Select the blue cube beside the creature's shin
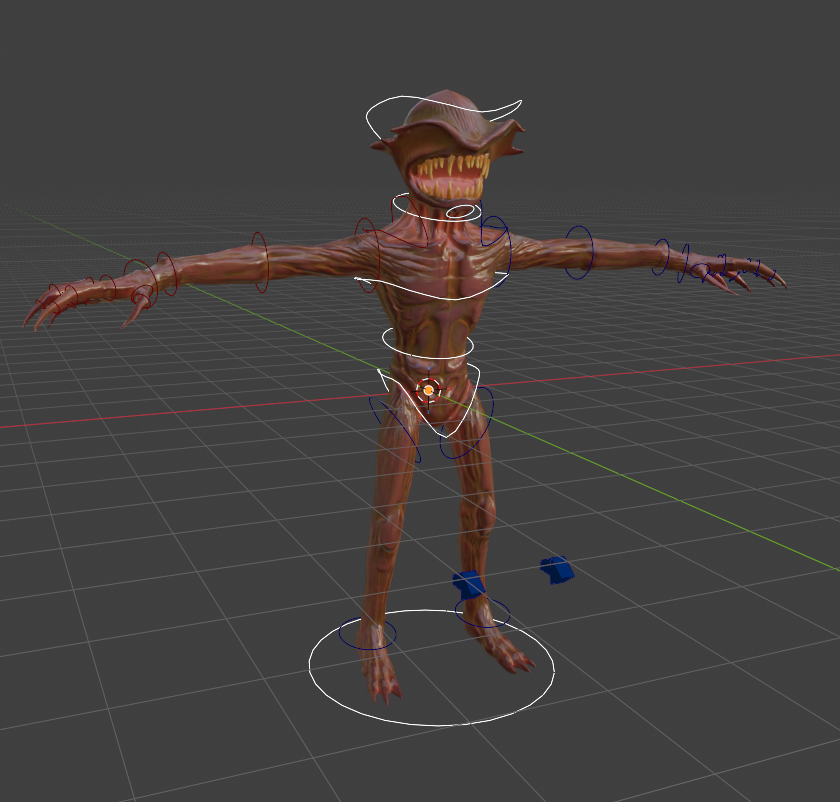This screenshot has width=840, height=802. (x=469, y=584)
